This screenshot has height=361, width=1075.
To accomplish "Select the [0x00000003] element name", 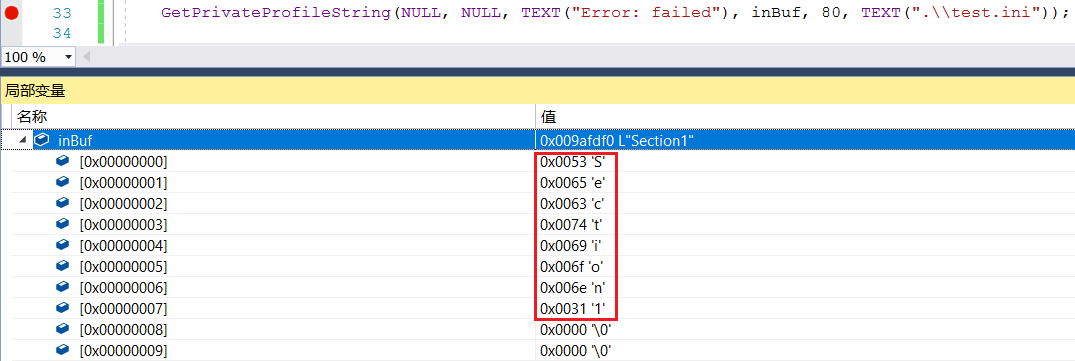I will 123,225.
